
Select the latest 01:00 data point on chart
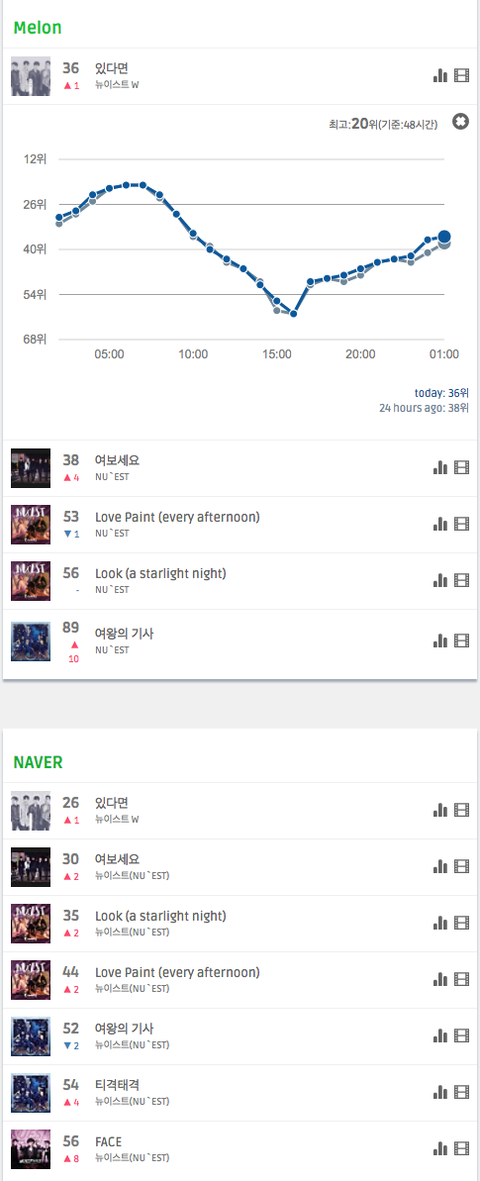[x=445, y=237]
